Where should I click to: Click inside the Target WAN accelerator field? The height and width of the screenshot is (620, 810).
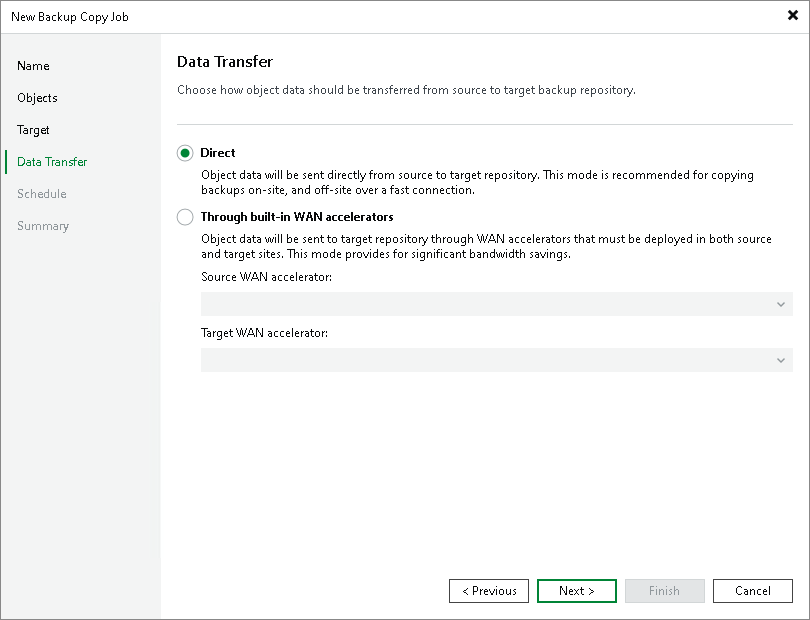[480, 359]
